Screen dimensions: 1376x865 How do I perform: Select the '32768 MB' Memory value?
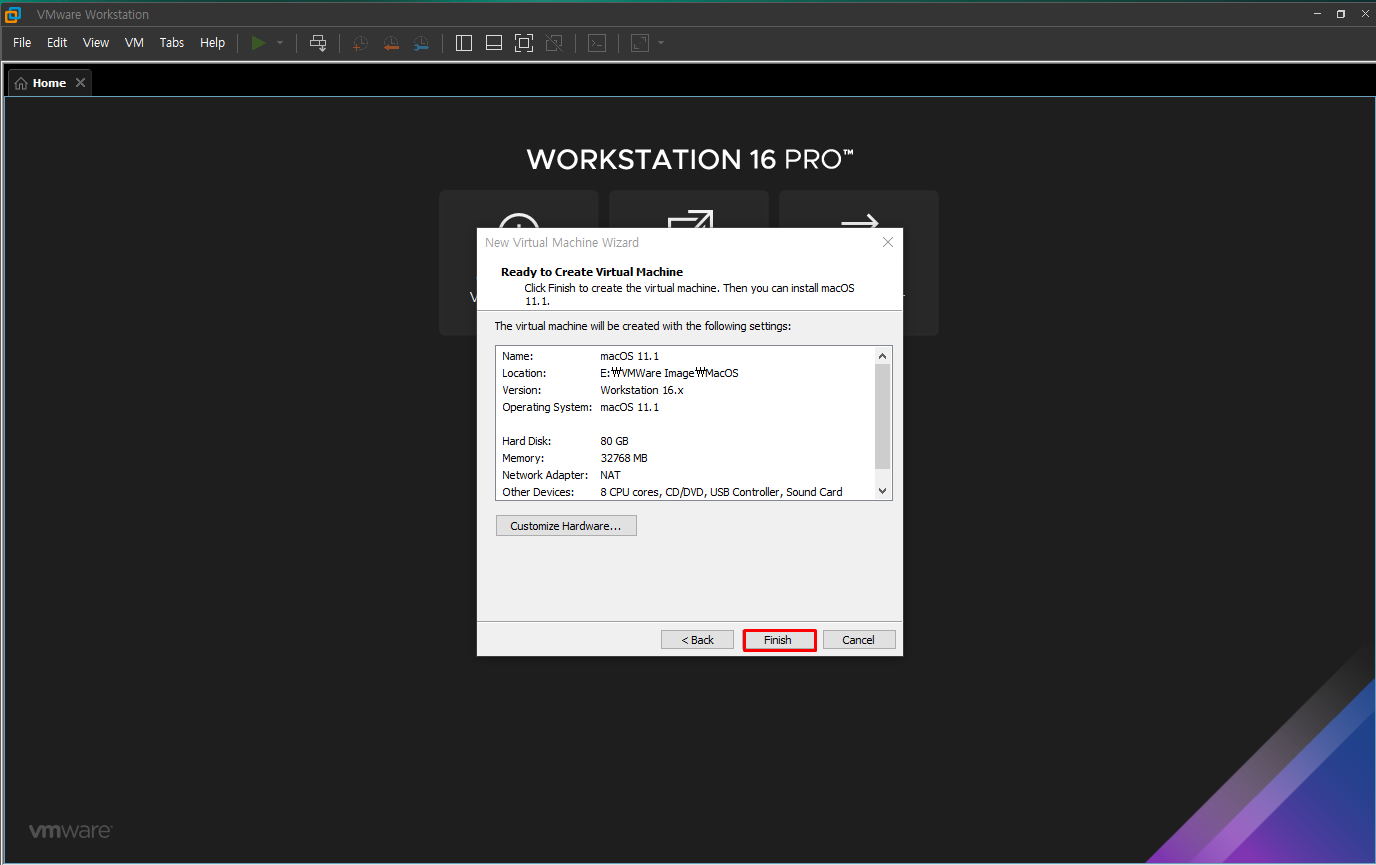[623, 458]
